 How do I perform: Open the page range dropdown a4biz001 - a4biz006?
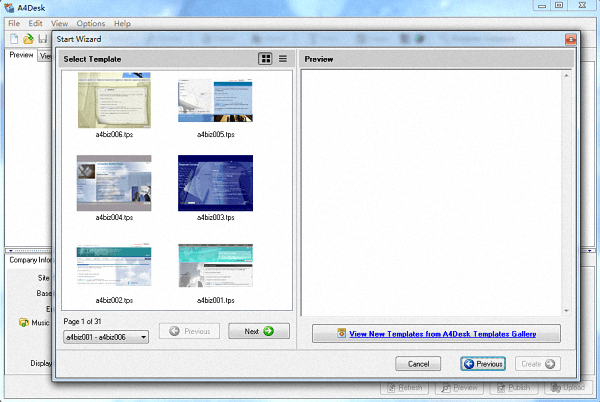106,337
